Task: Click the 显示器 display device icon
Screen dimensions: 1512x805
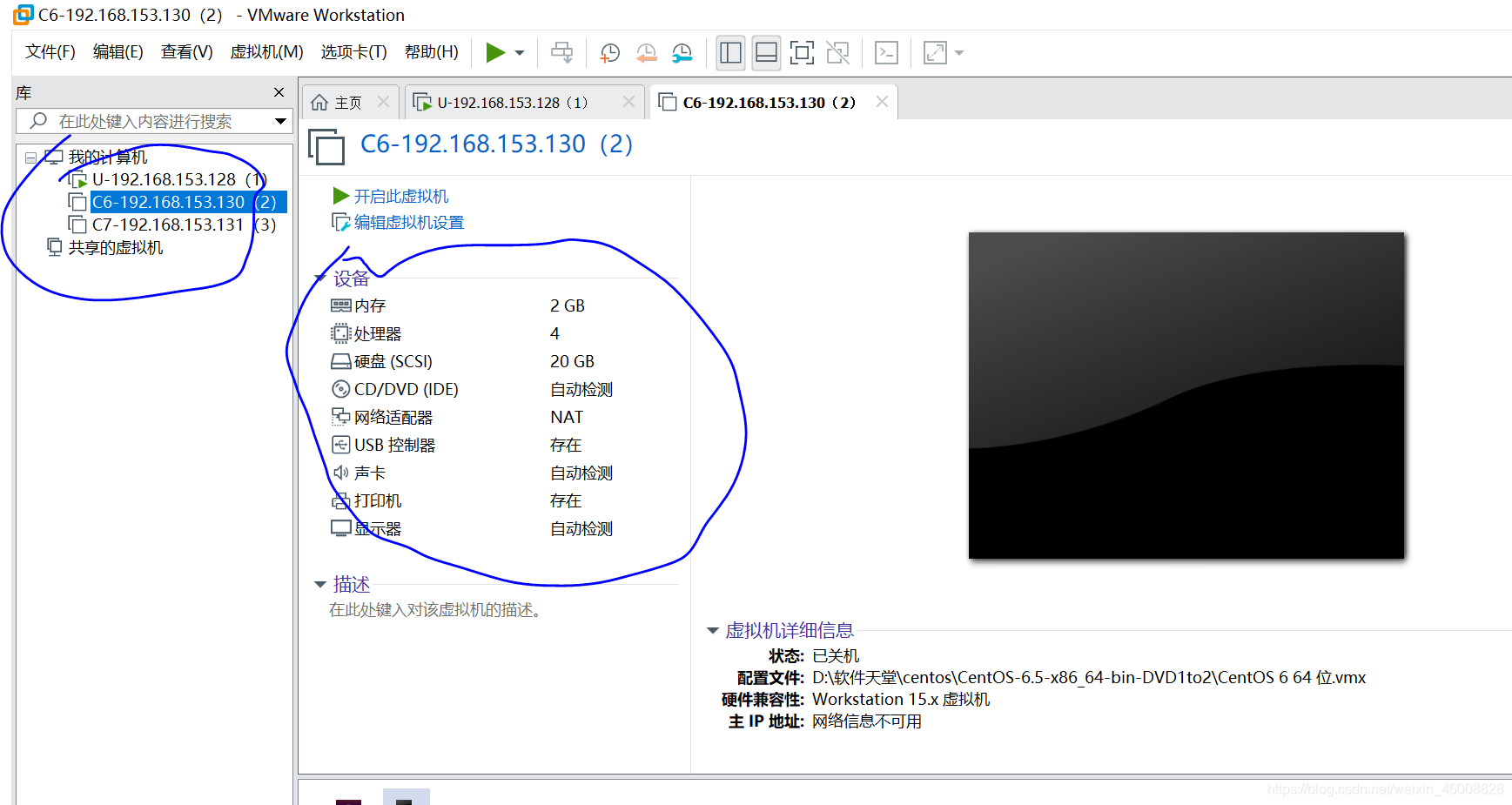Action: point(341,528)
